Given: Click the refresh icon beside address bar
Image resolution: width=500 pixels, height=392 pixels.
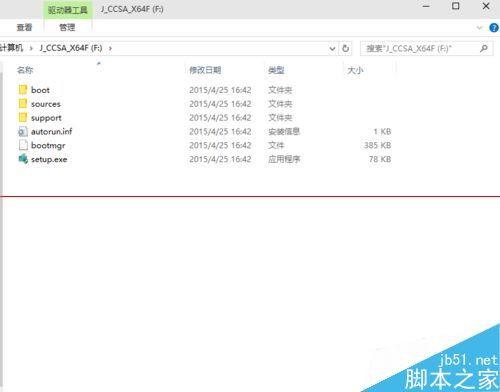Looking at the screenshot, I should click(346, 48).
